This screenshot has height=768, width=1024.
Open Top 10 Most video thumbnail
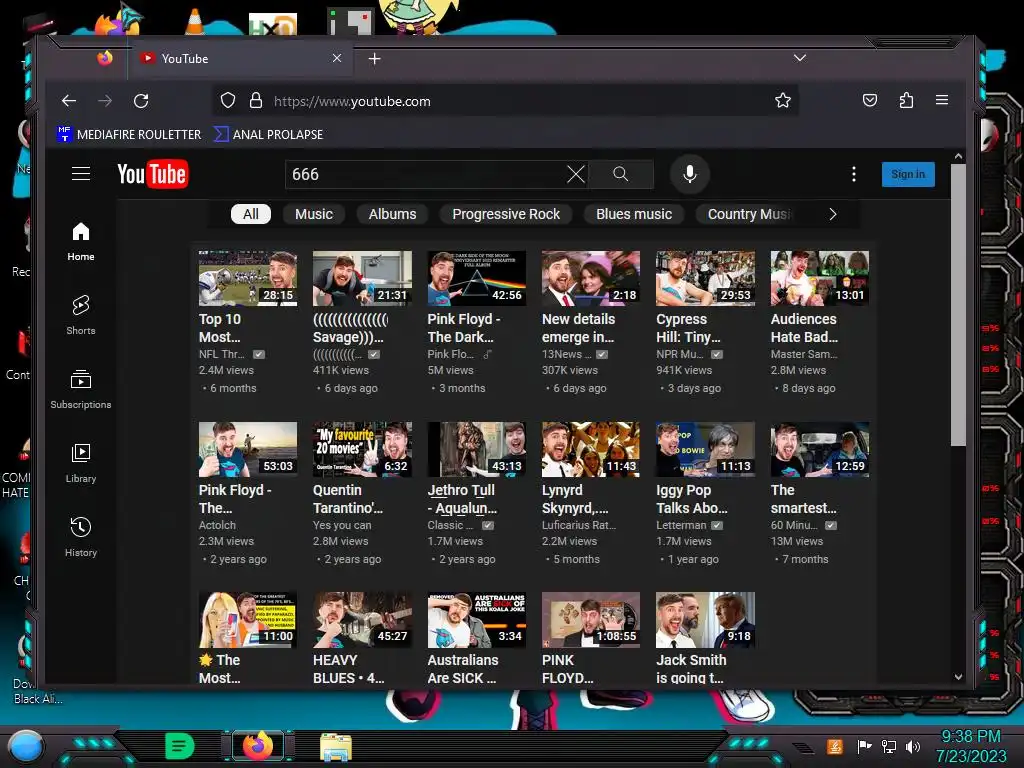coord(248,278)
